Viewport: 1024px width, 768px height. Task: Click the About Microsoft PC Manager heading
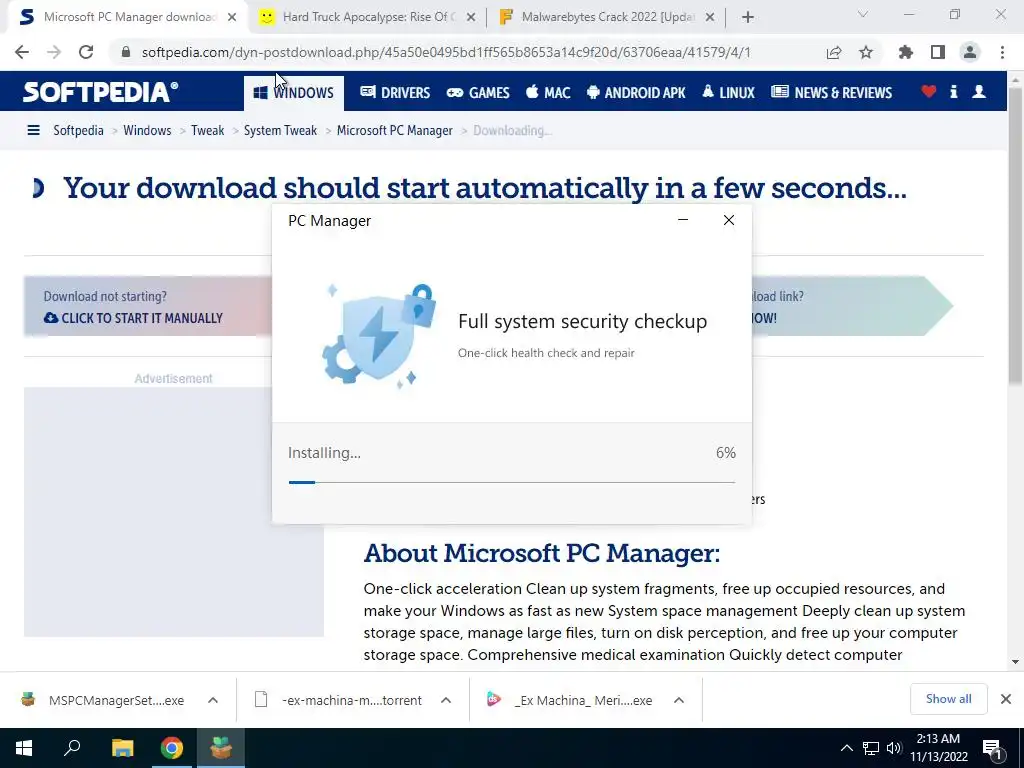(542, 553)
